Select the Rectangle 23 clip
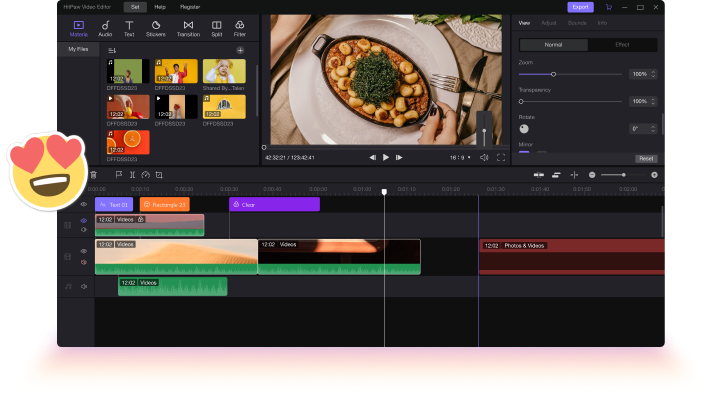The image size is (714, 399). 165,205
